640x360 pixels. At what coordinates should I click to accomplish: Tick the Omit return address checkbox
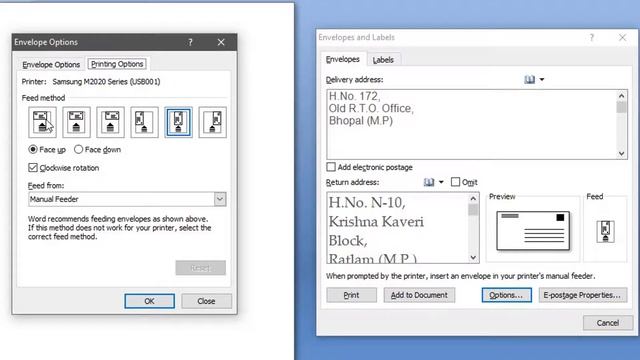[x=455, y=182]
